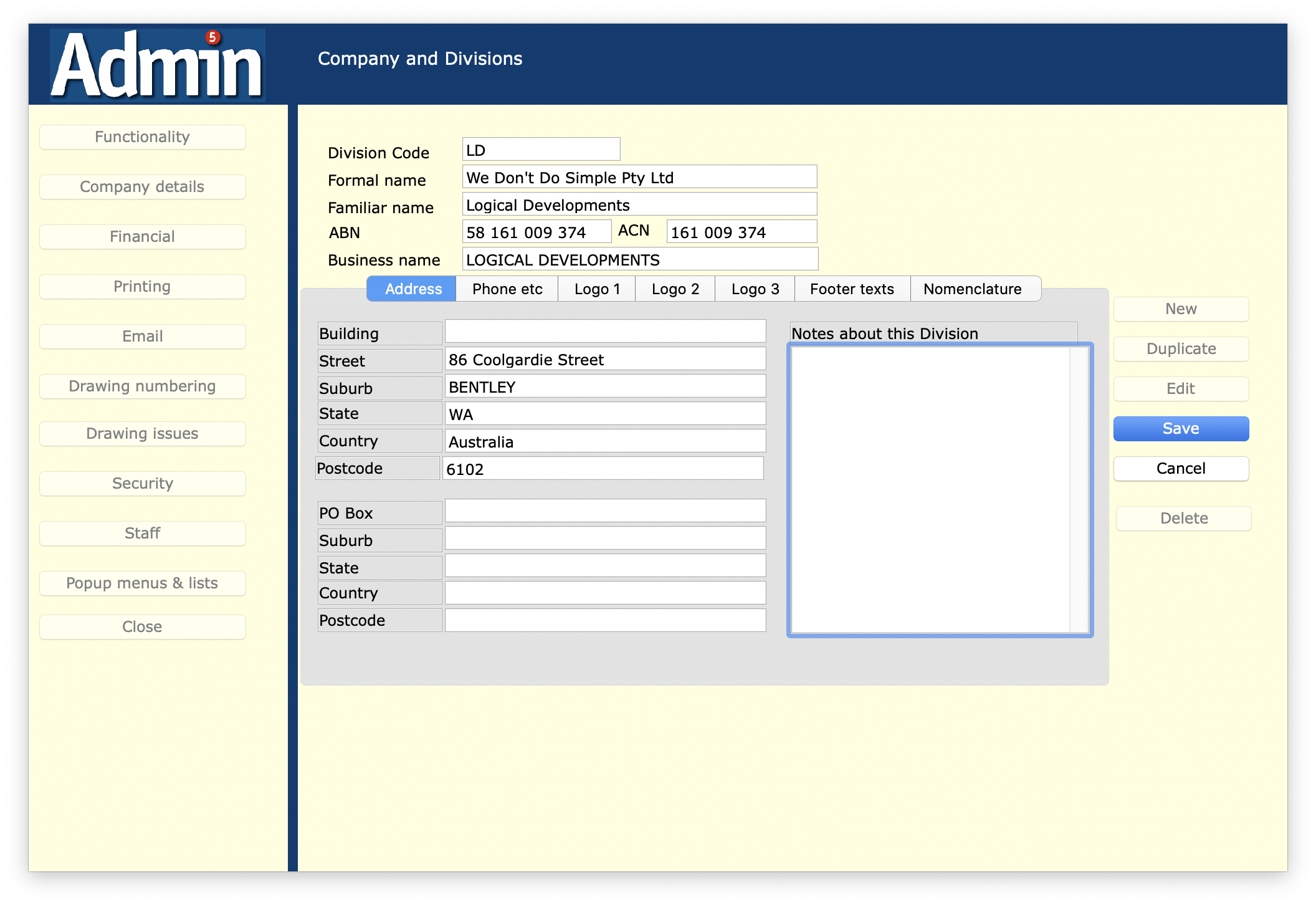Screen dimensions: 1316x905
Task: Click the Street address field
Action: click(x=604, y=360)
